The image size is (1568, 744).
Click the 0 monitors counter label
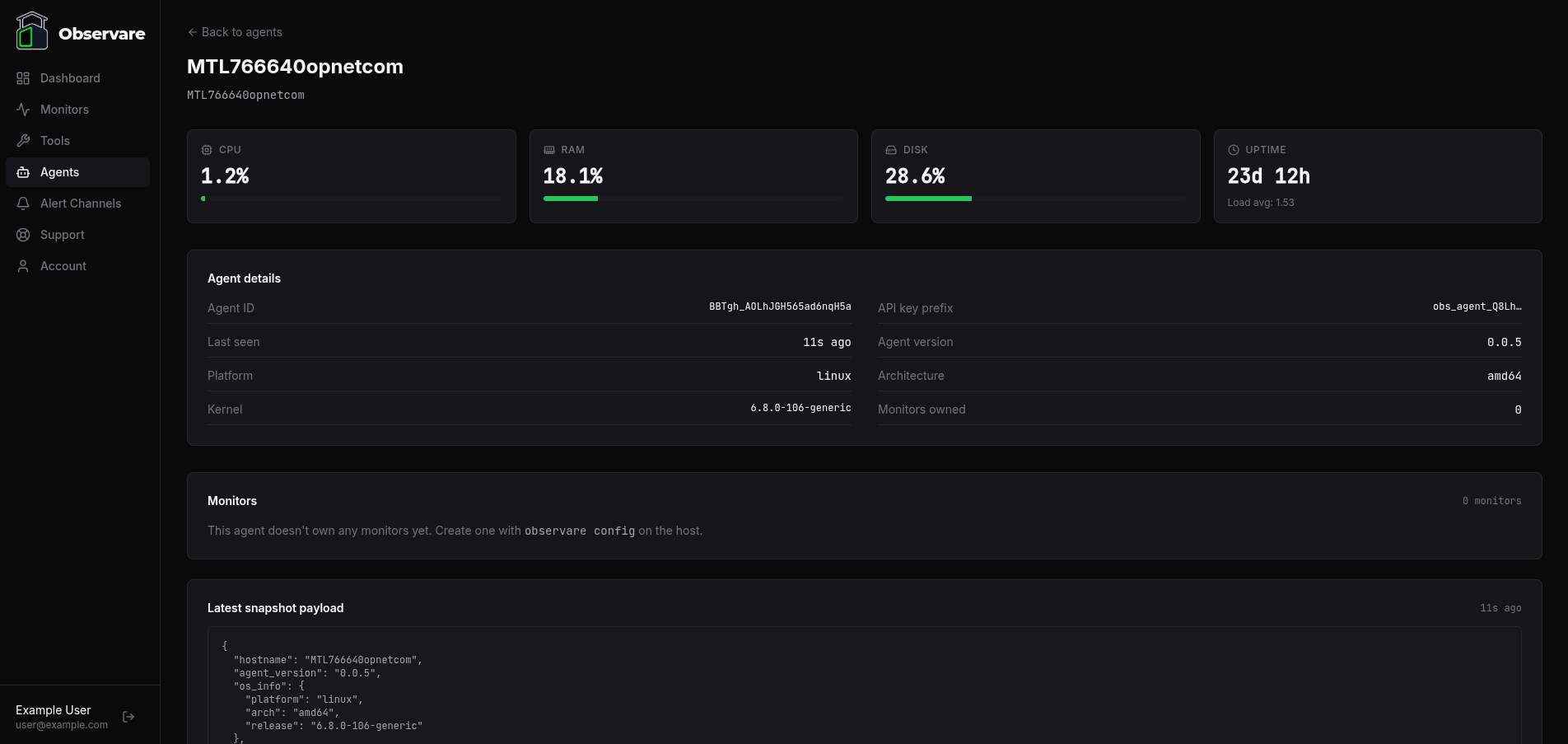coord(1492,501)
